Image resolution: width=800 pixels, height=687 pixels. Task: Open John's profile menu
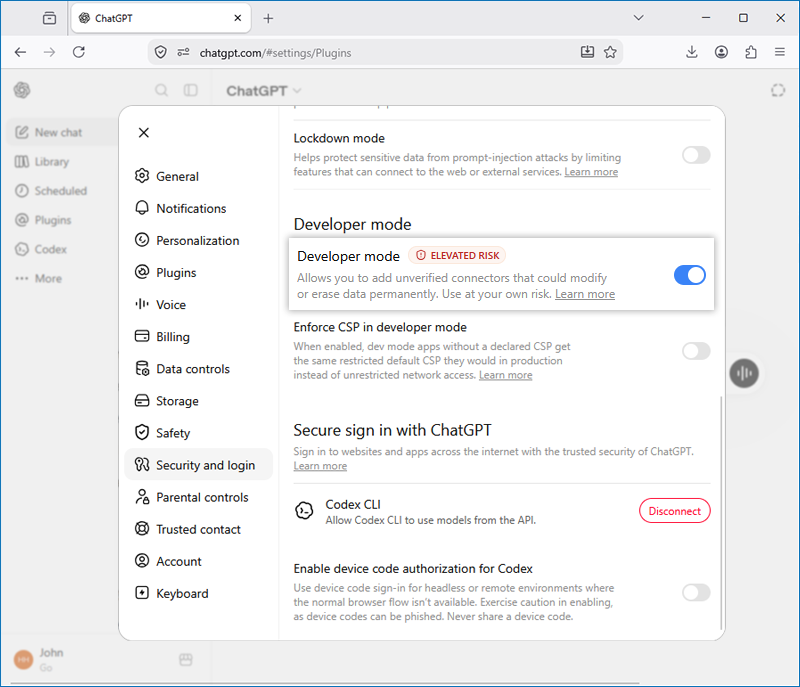click(41, 660)
